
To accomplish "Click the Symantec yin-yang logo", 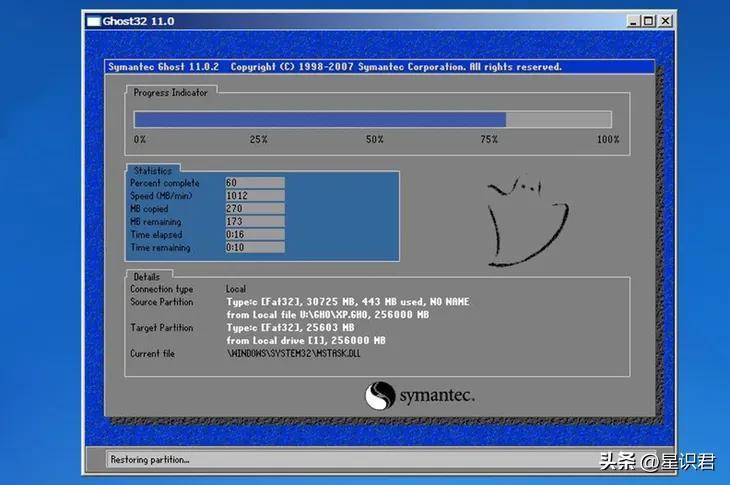I will (380, 396).
